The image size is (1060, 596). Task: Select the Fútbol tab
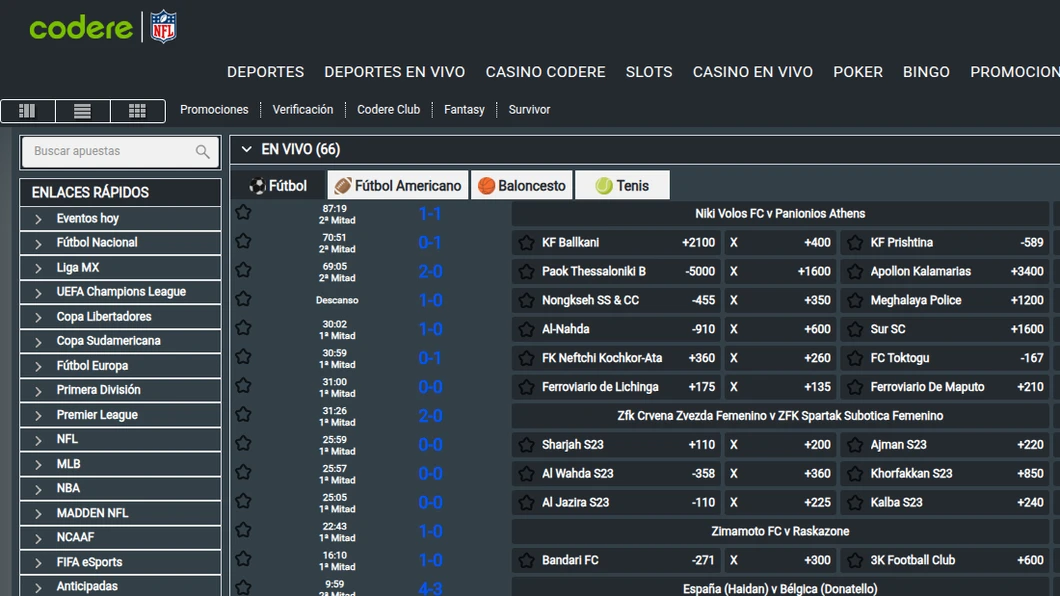278,185
